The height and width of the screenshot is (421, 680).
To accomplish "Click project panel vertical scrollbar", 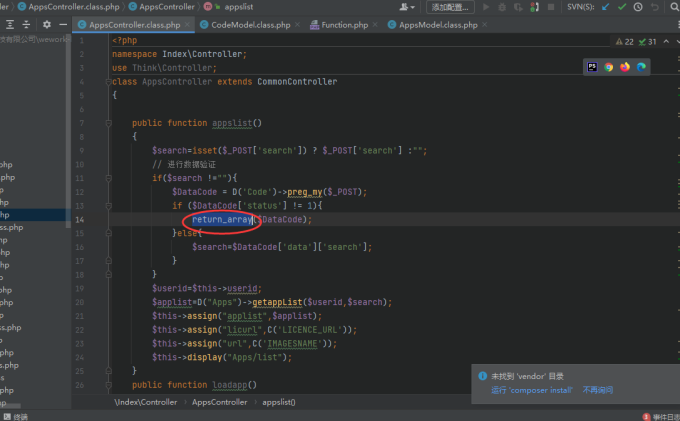I will pyautogui.click(x=68, y=132).
